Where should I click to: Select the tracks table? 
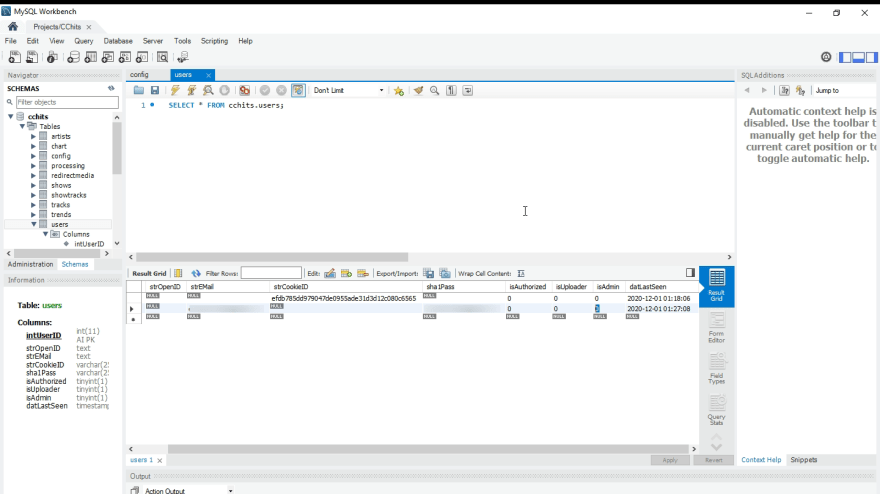(61, 205)
